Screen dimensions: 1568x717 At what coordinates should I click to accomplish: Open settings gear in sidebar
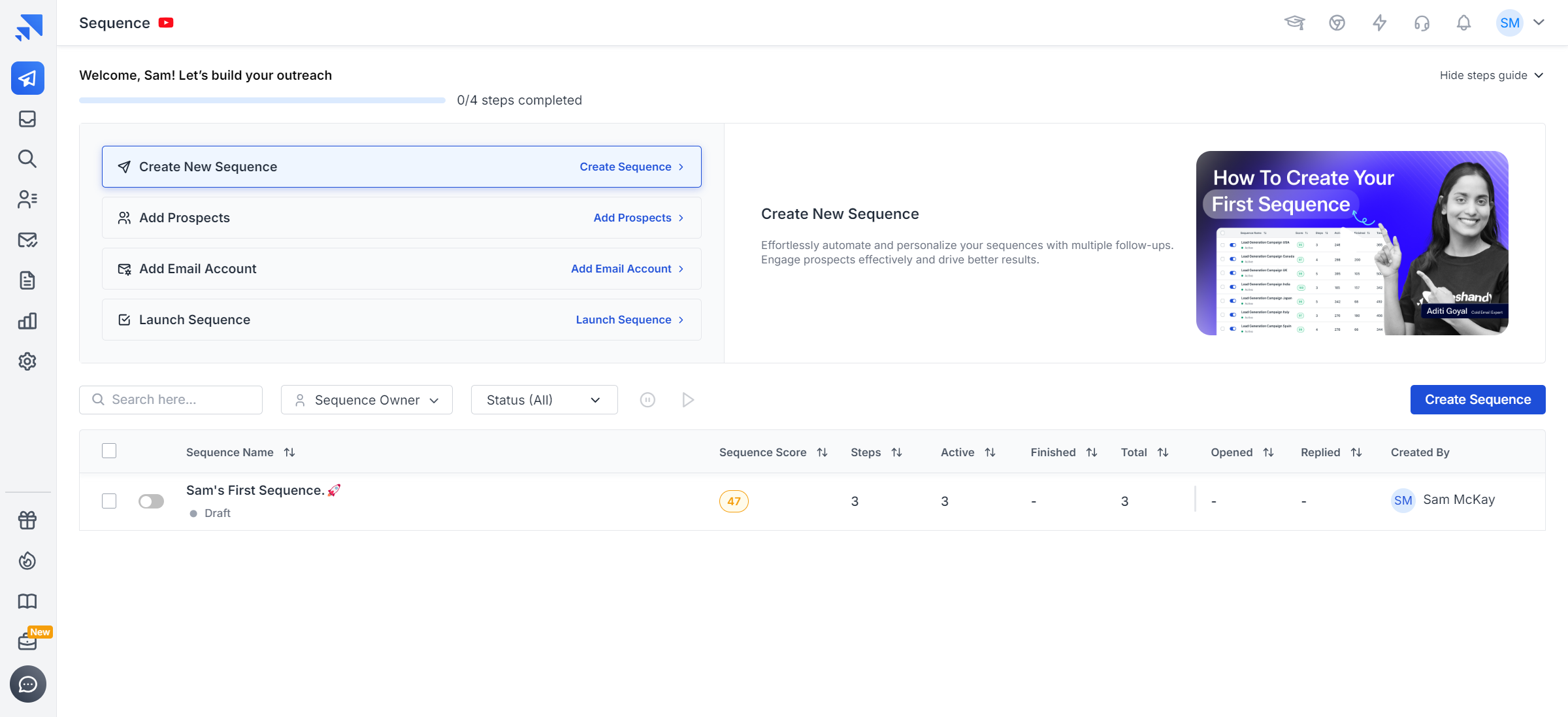coord(27,361)
